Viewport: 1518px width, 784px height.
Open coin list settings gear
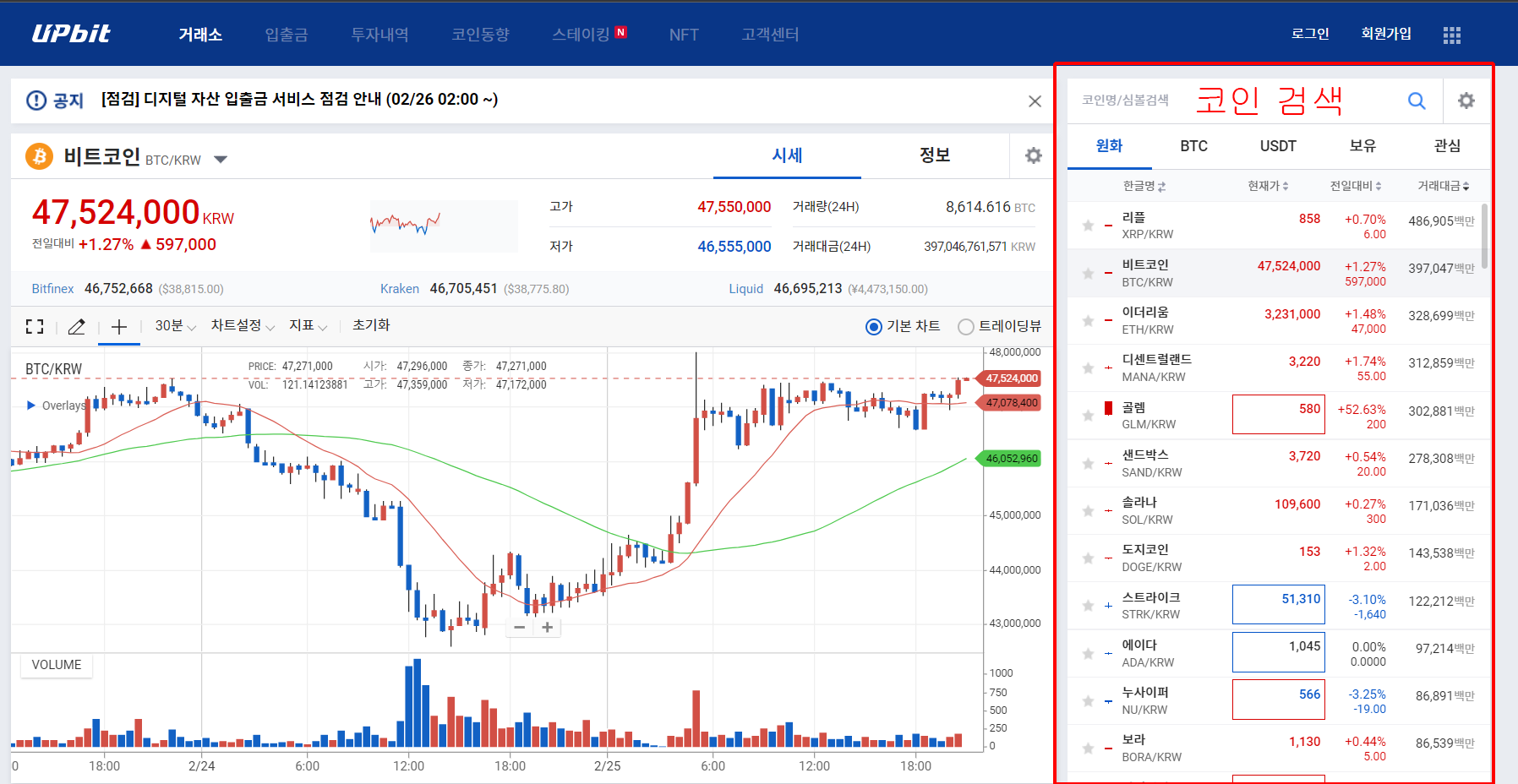(1466, 101)
